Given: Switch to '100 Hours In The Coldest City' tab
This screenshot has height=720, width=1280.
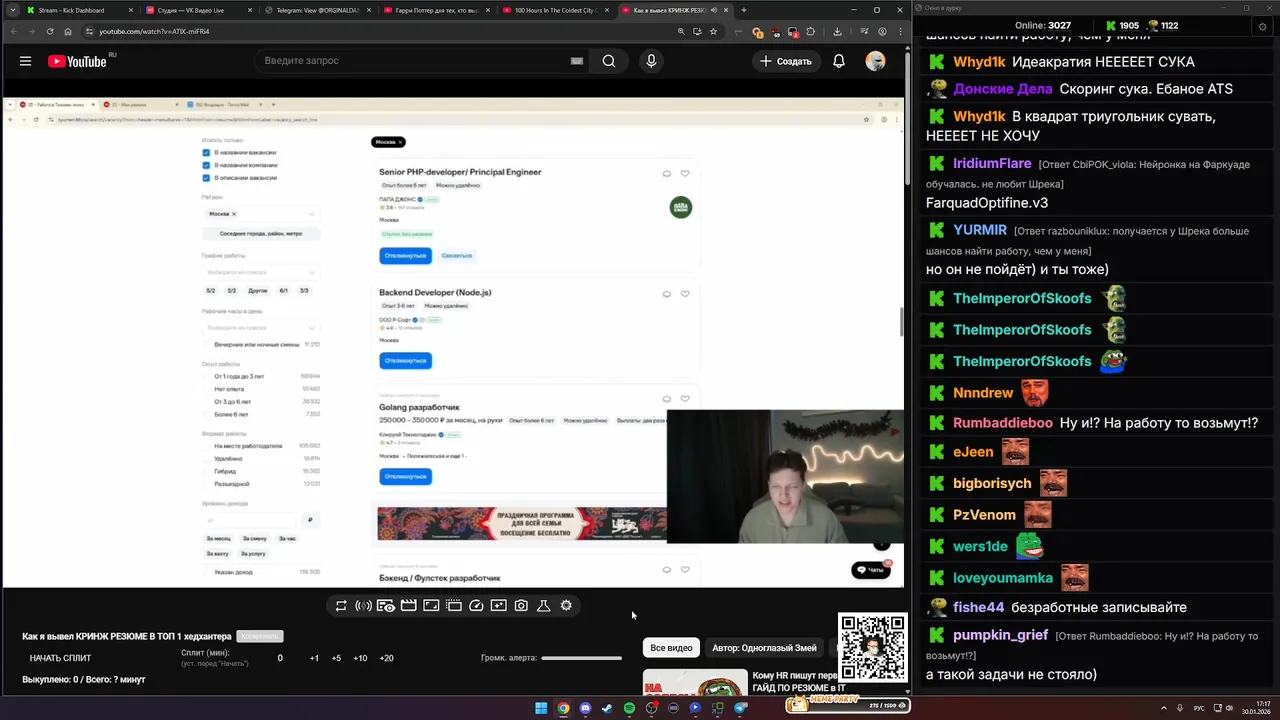Looking at the screenshot, I should (555, 10).
